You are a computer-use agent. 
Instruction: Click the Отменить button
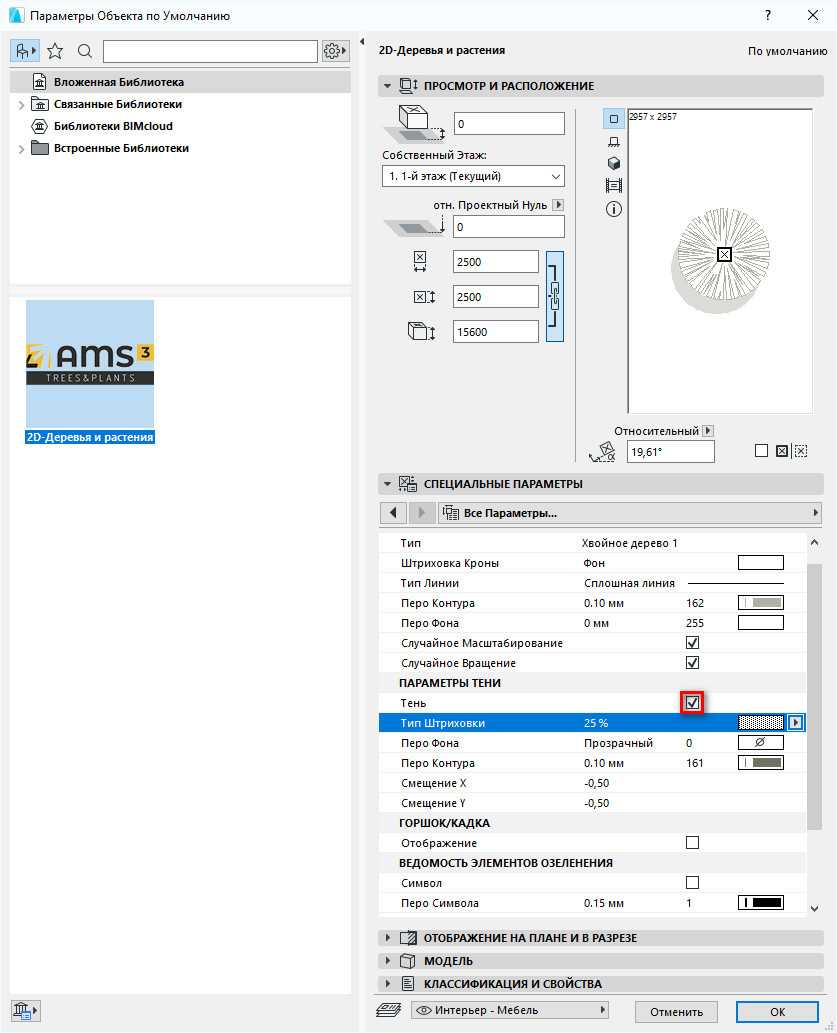[x=676, y=1011]
